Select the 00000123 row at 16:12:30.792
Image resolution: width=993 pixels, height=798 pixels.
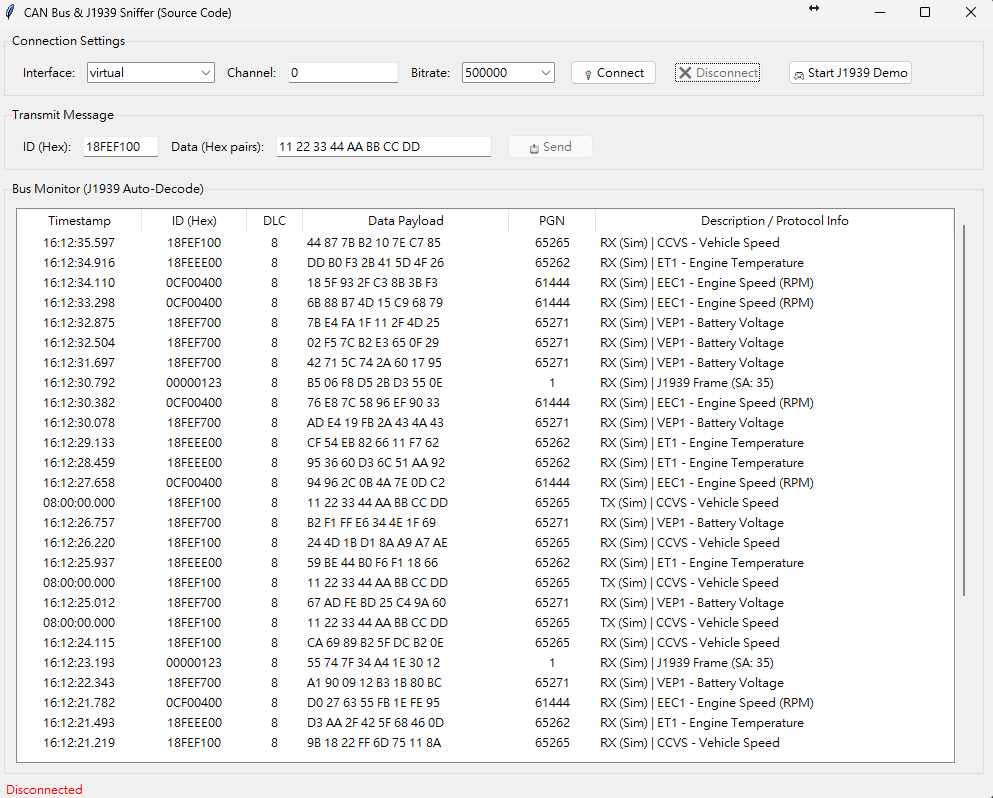485,383
